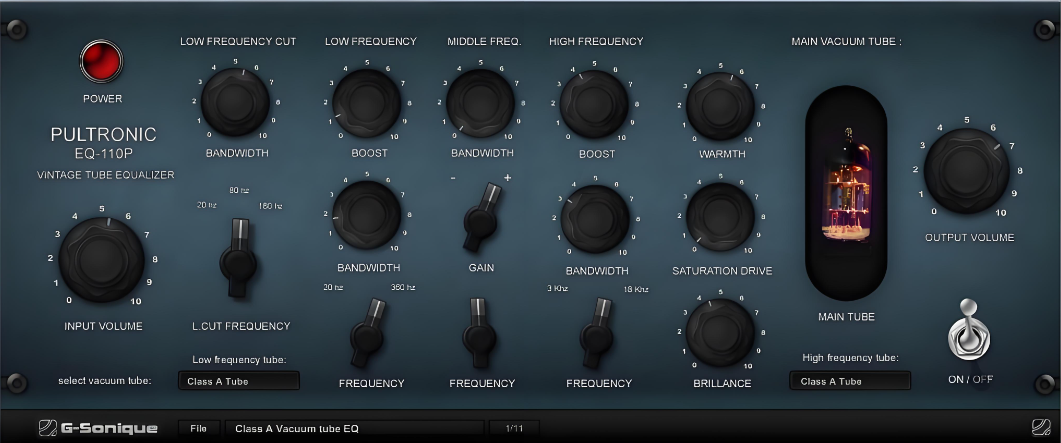Image resolution: width=1061 pixels, height=443 pixels.
Task: Click the Saturation Drive knob
Action: 720,217
